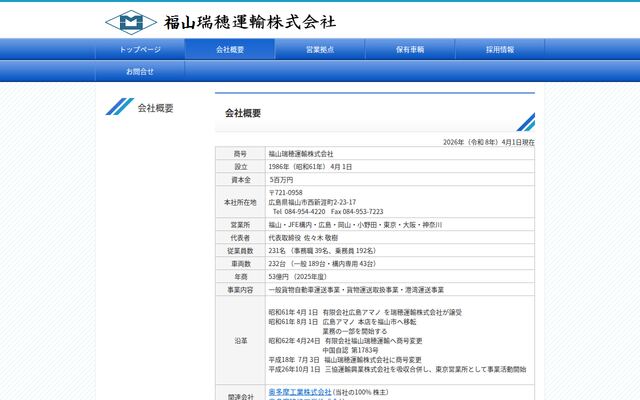This screenshot has width=640, height=400.
Task: Click the 沿革 row label
Action: [x=240, y=340]
